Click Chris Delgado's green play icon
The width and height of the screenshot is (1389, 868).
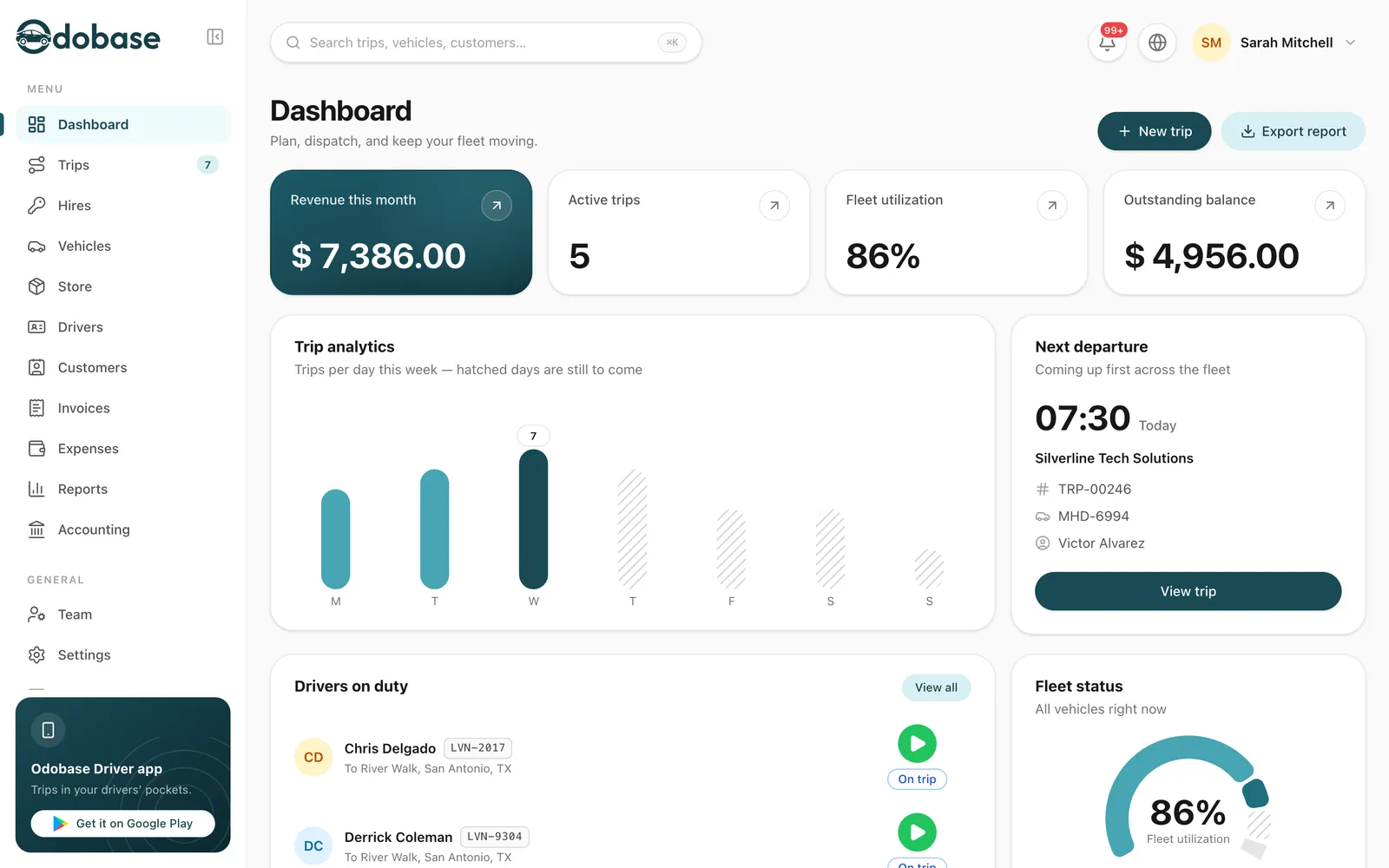[917, 744]
